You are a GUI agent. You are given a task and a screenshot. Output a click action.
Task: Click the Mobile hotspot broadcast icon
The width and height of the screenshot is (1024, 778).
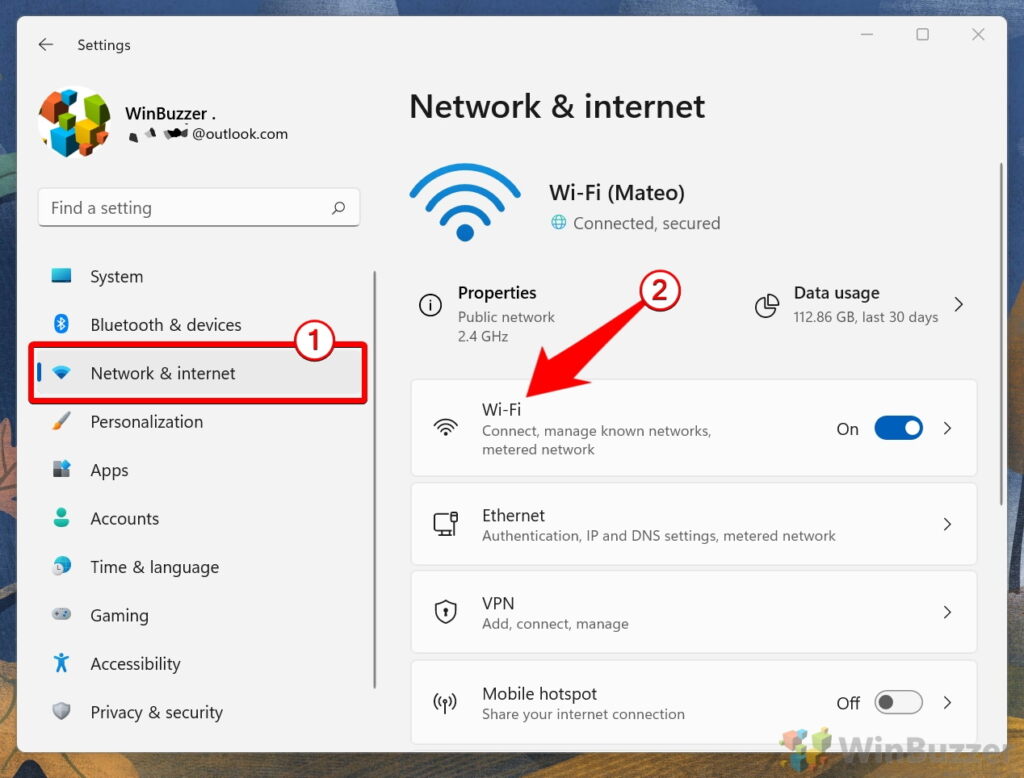click(x=446, y=702)
